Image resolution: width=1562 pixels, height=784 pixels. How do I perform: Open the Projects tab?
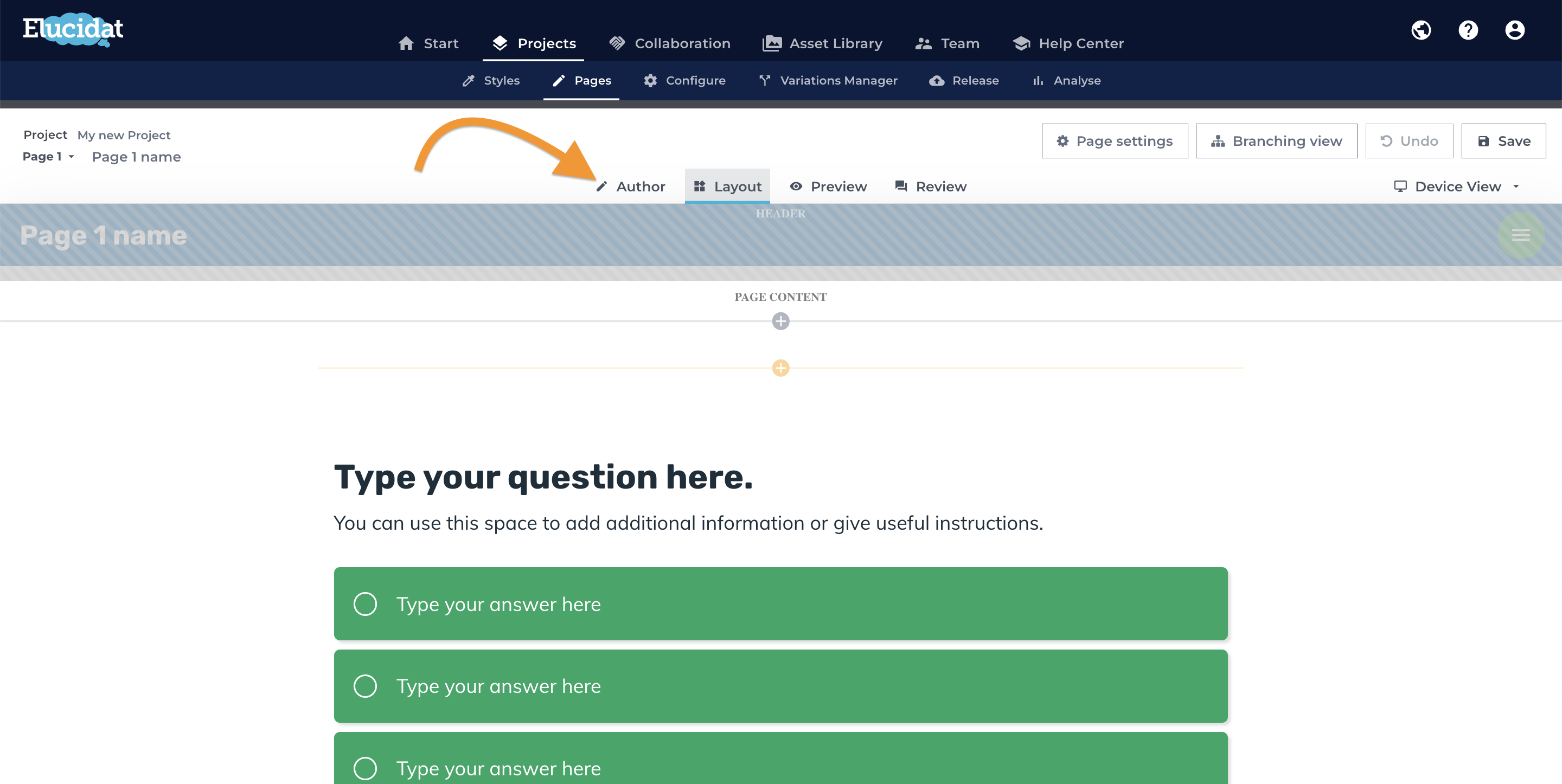[533, 43]
